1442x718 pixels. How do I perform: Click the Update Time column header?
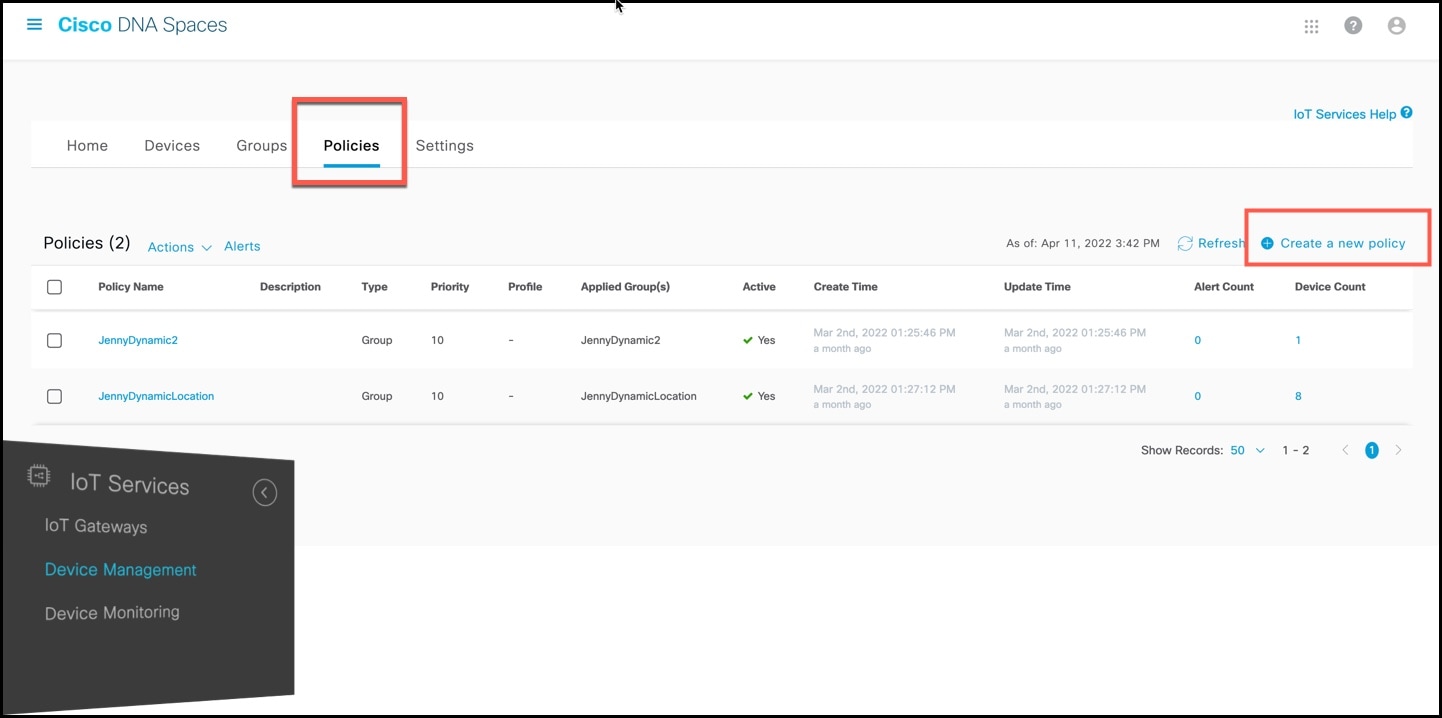[1037, 287]
